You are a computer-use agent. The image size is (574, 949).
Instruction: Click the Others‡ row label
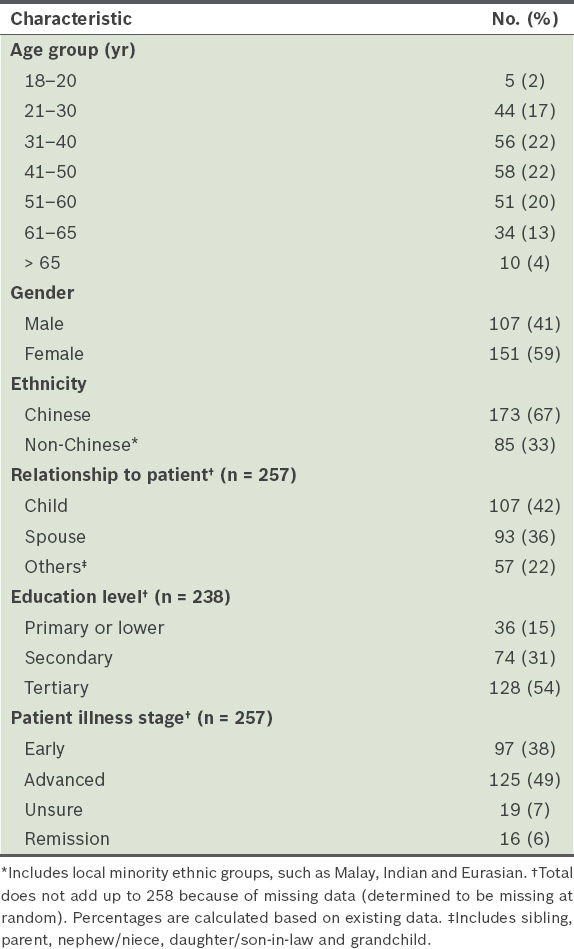(x=56, y=566)
